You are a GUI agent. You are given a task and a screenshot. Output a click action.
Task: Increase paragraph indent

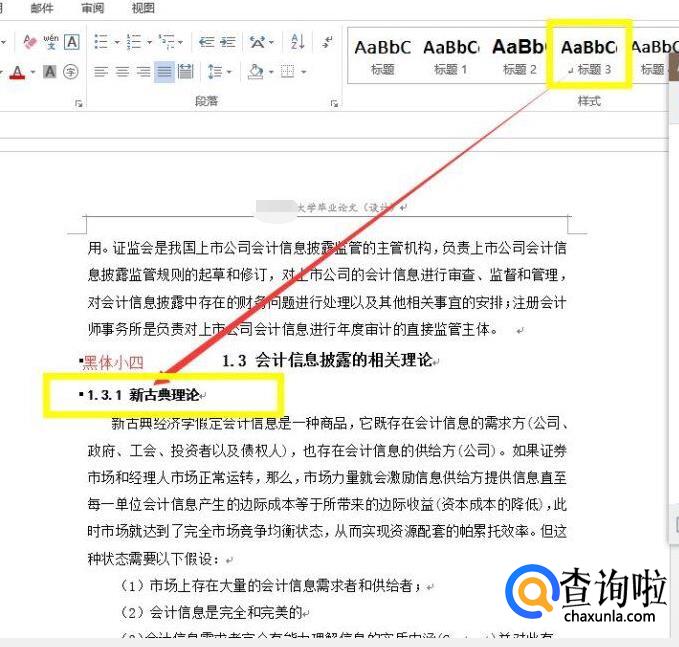[x=228, y=42]
